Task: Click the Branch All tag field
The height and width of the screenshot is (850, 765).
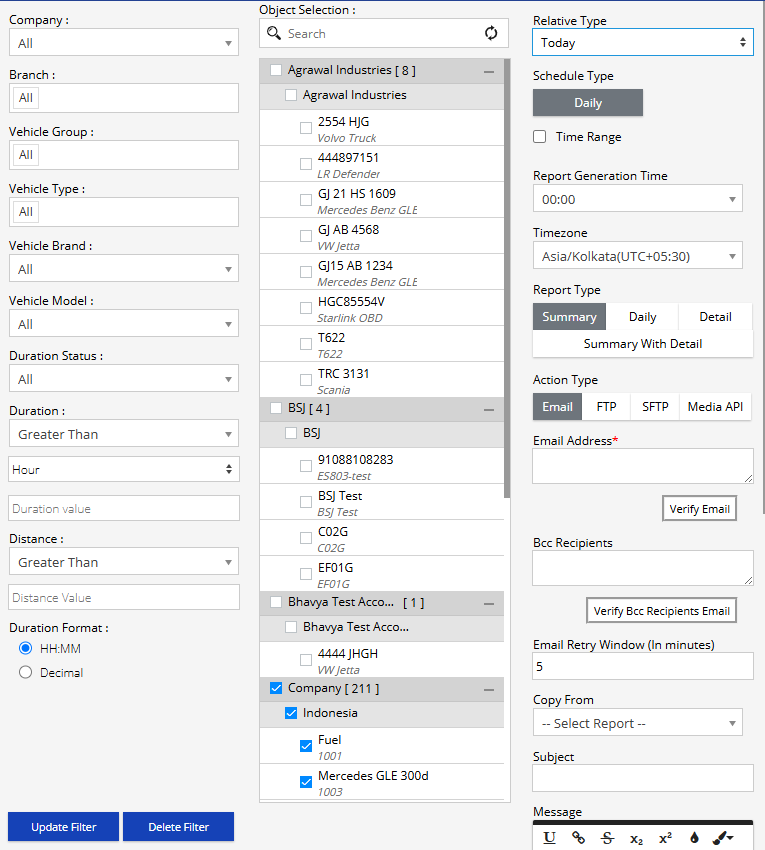Action: tap(124, 98)
